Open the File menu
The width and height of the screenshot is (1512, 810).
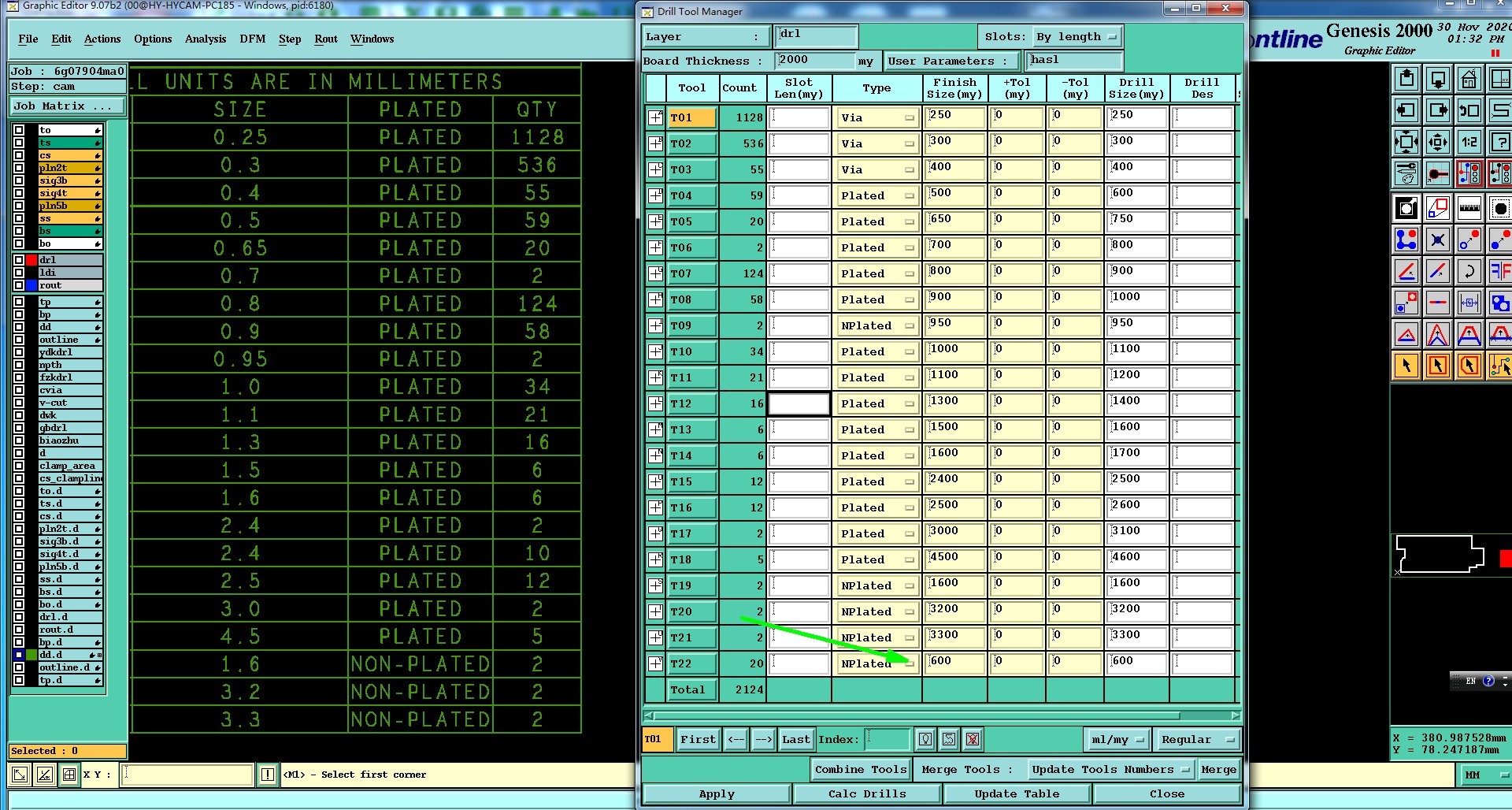(x=28, y=39)
